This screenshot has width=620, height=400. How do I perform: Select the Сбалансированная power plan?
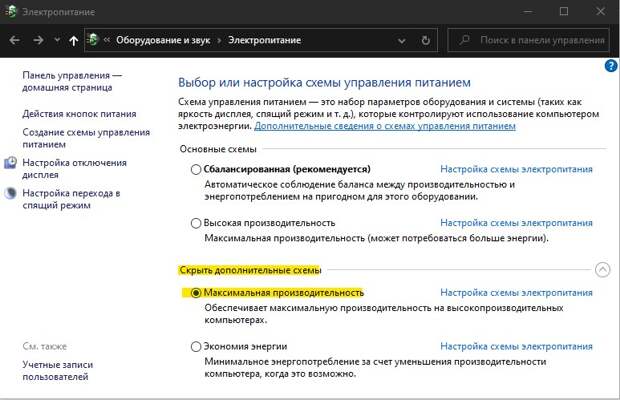[196, 170]
